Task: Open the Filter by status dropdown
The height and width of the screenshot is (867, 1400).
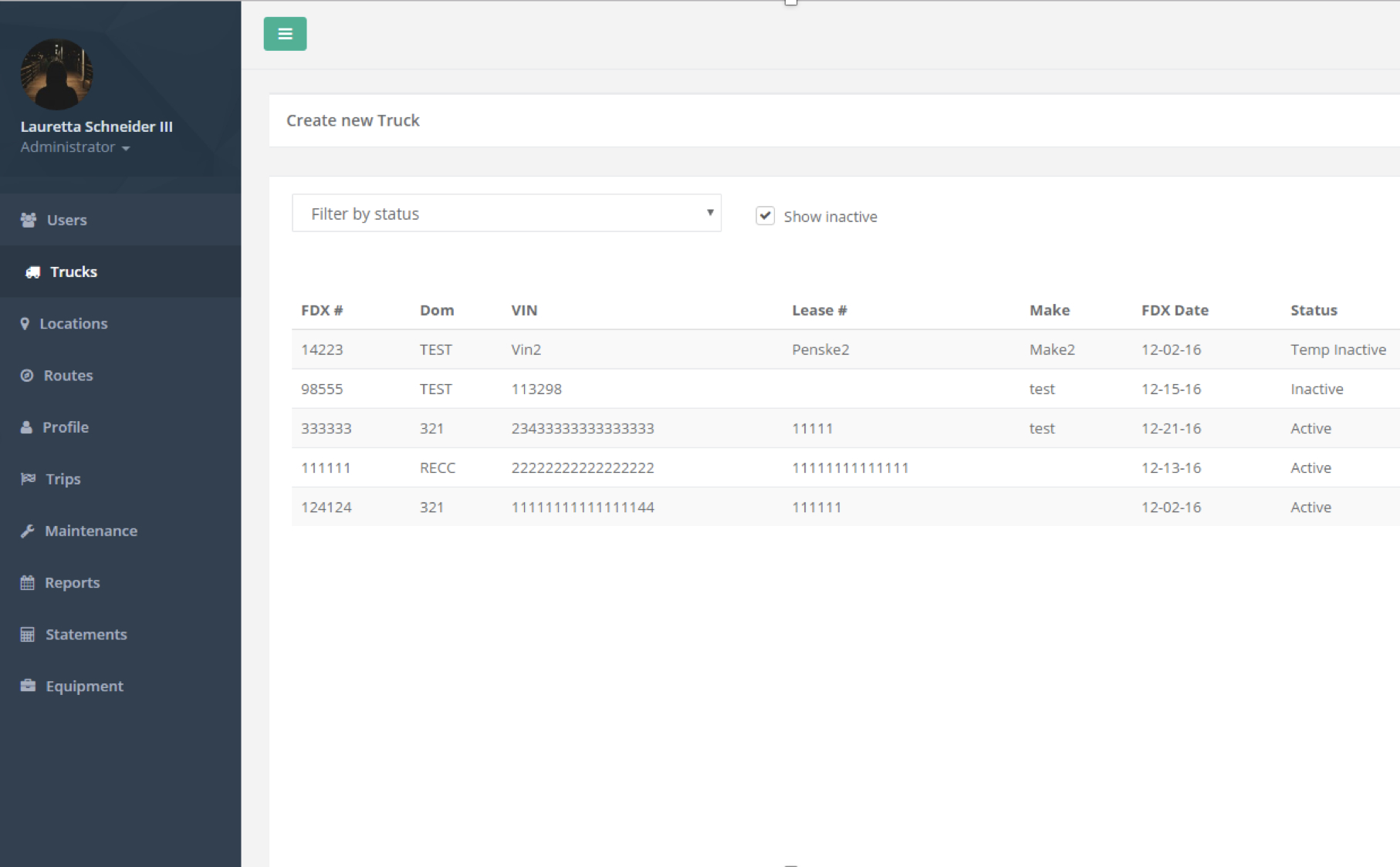Action: tap(506, 213)
